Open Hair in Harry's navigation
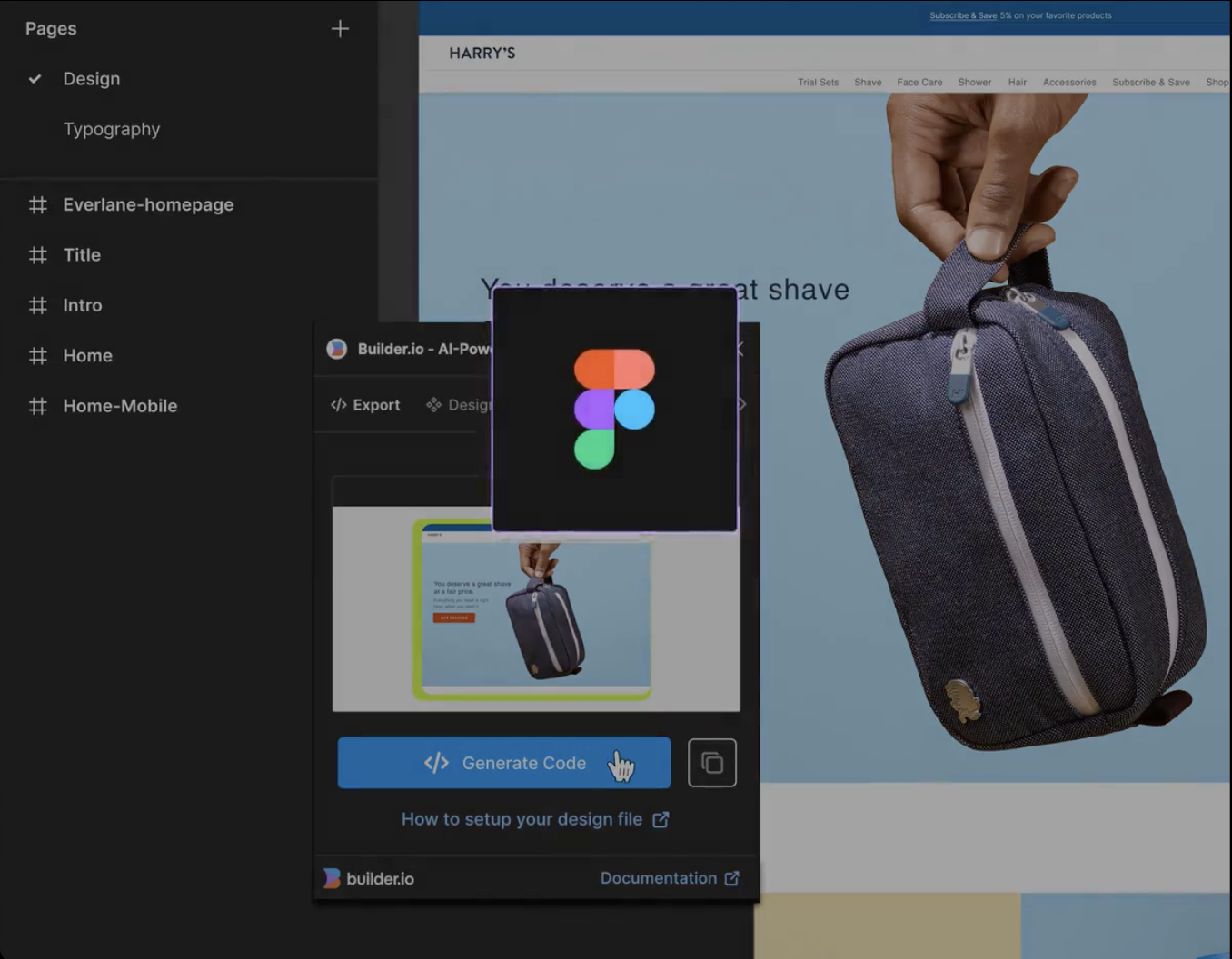 coord(1018,82)
